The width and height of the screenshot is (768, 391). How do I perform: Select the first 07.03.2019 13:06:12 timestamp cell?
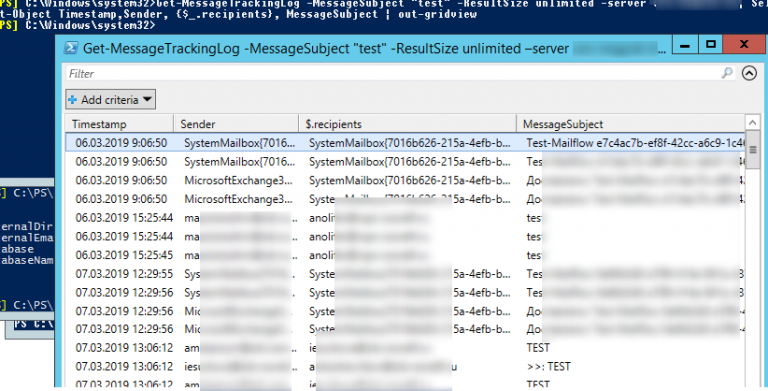[x=124, y=348]
